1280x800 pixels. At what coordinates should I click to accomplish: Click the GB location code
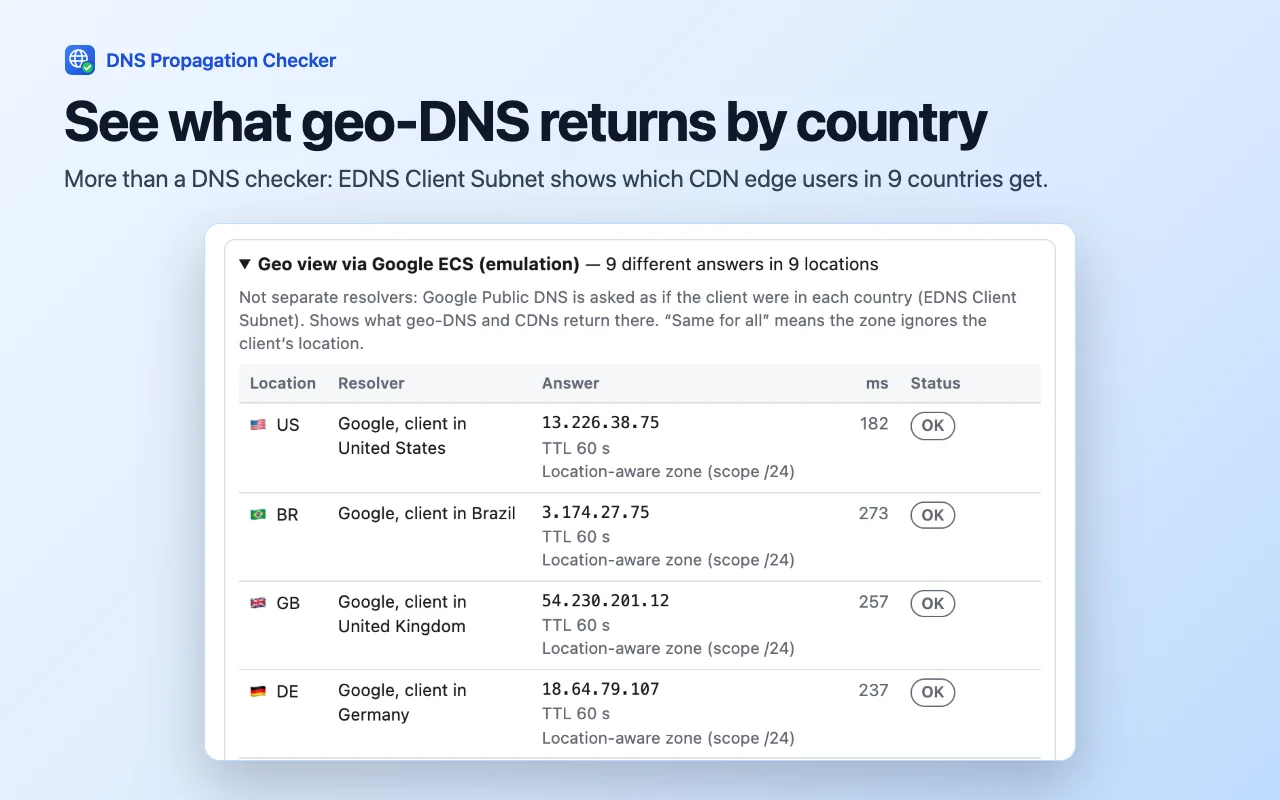(x=288, y=603)
